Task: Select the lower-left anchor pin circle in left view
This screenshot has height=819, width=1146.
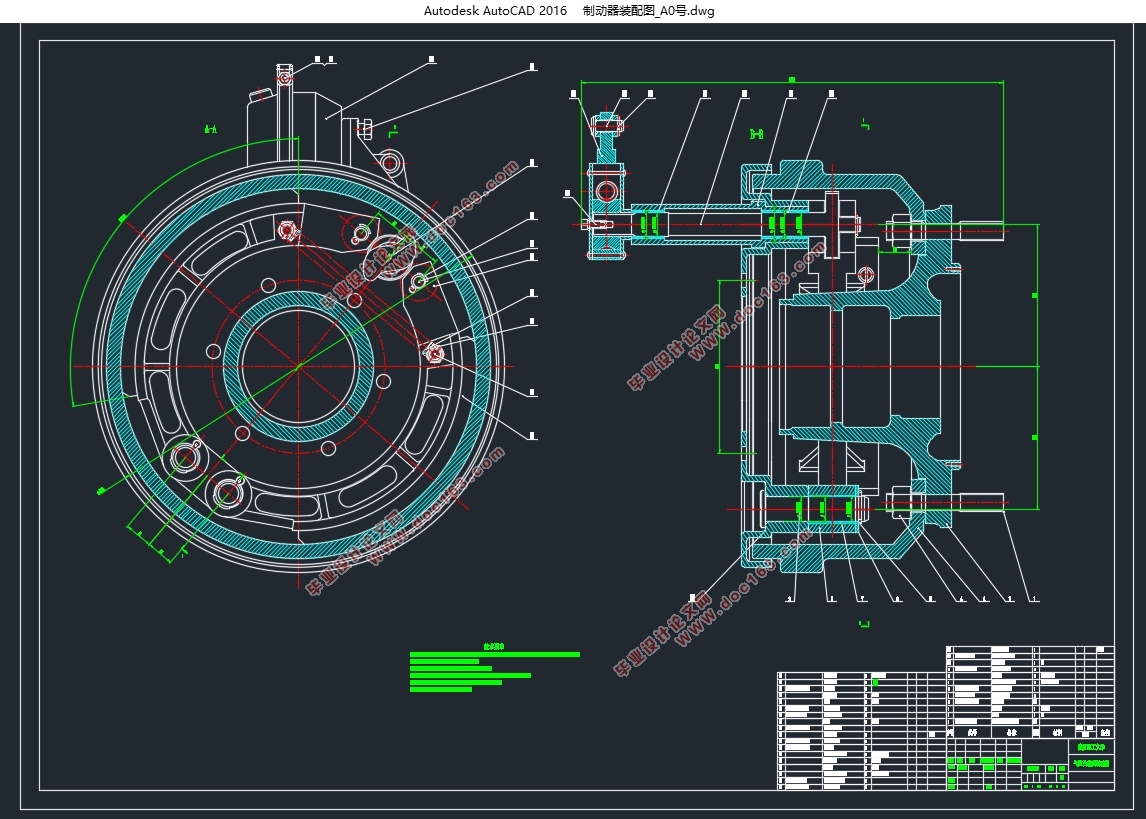Action: point(184,457)
